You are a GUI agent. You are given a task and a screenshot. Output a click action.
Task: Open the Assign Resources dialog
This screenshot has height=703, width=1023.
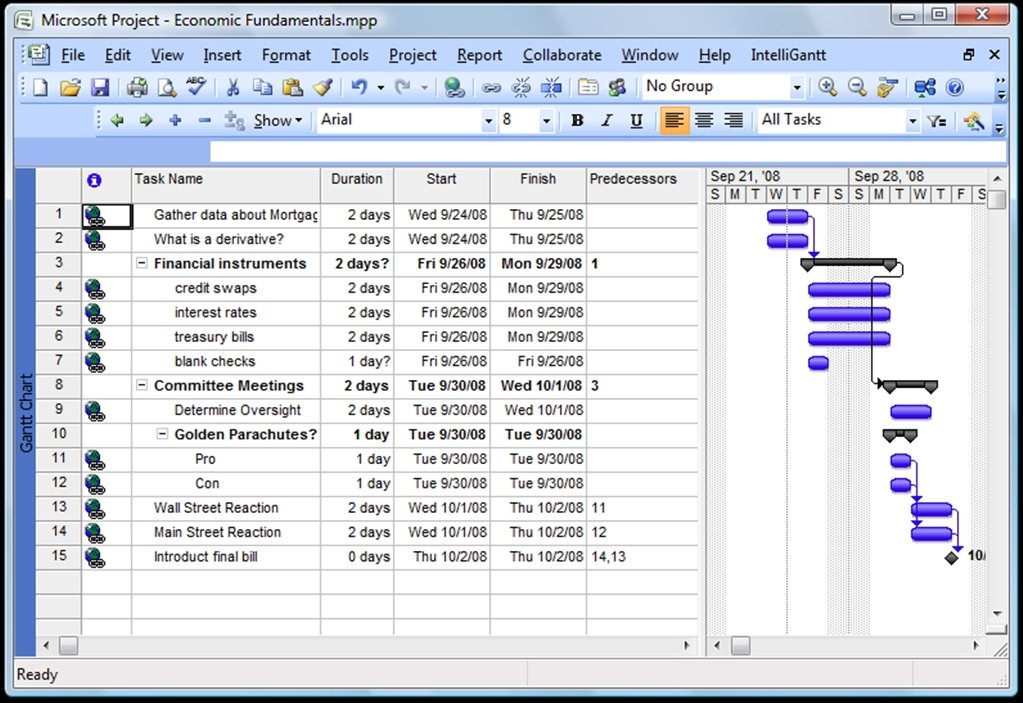point(617,87)
